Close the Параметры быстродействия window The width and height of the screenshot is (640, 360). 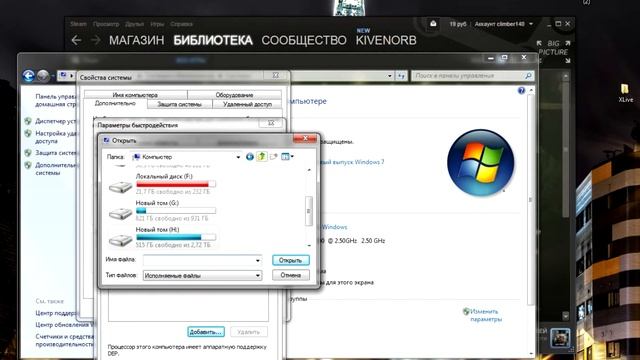271,124
